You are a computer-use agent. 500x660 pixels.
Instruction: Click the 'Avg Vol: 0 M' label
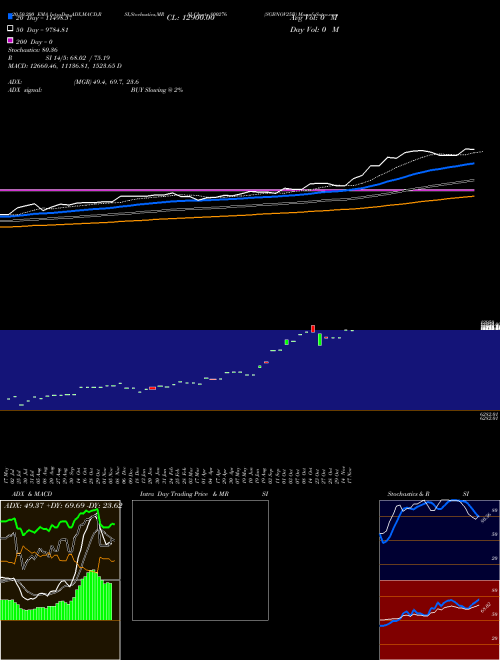314,18
